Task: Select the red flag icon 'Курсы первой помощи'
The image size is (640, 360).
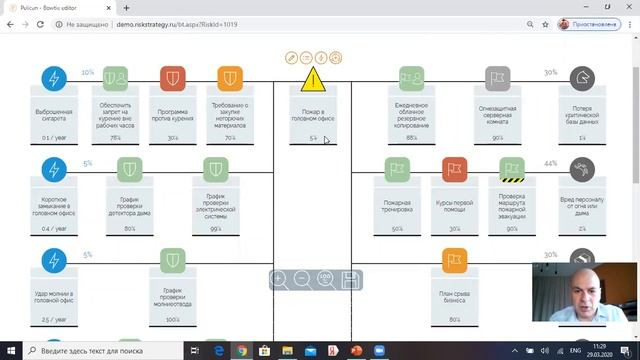Action: (x=455, y=169)
